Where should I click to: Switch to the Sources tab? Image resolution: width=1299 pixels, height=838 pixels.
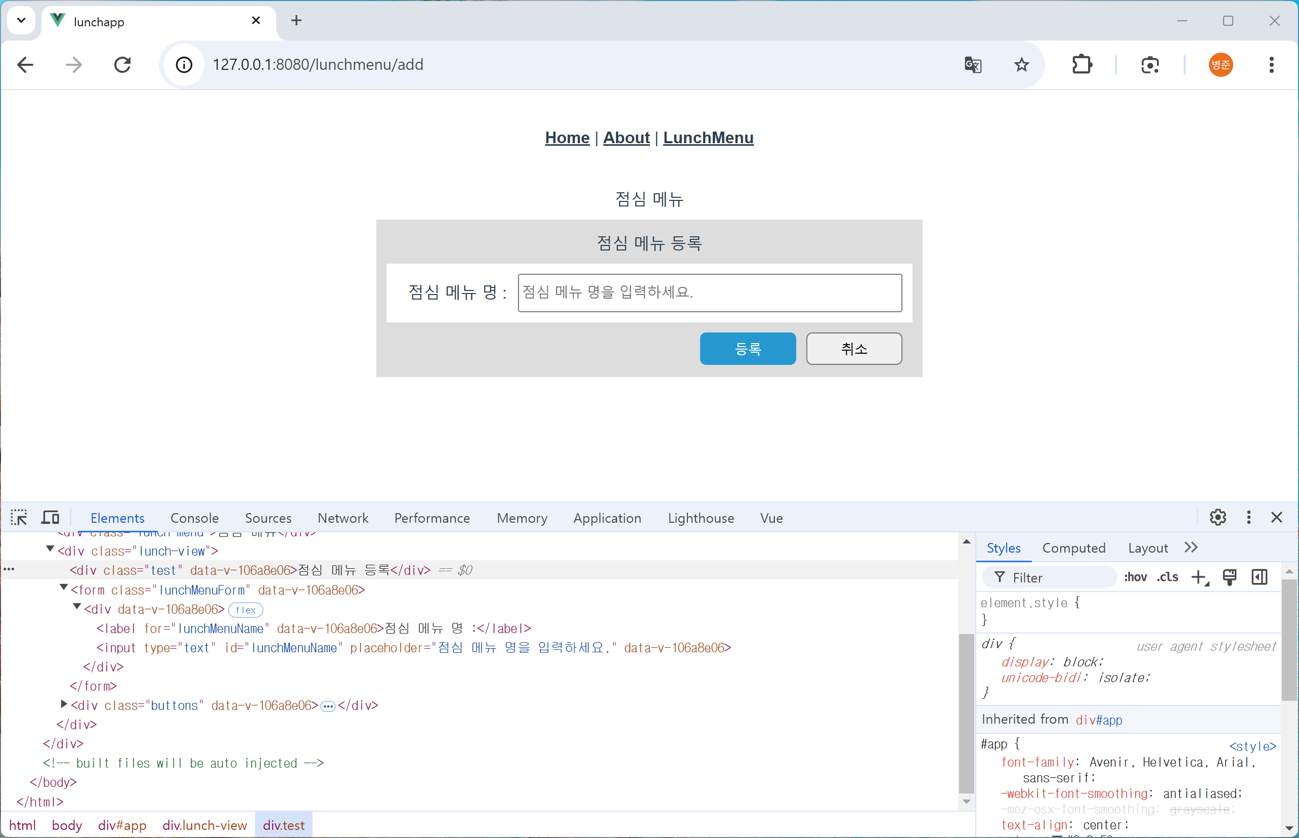(268, 518)
